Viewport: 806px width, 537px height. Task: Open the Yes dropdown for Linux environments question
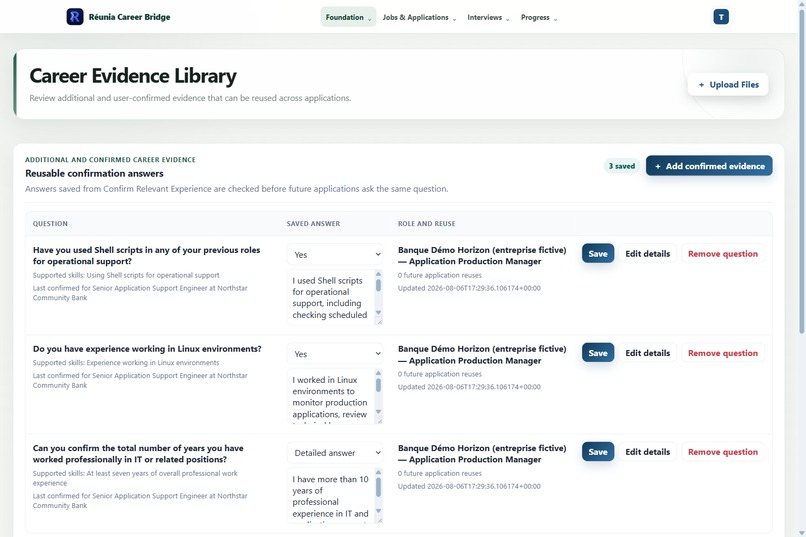[335, 354]
